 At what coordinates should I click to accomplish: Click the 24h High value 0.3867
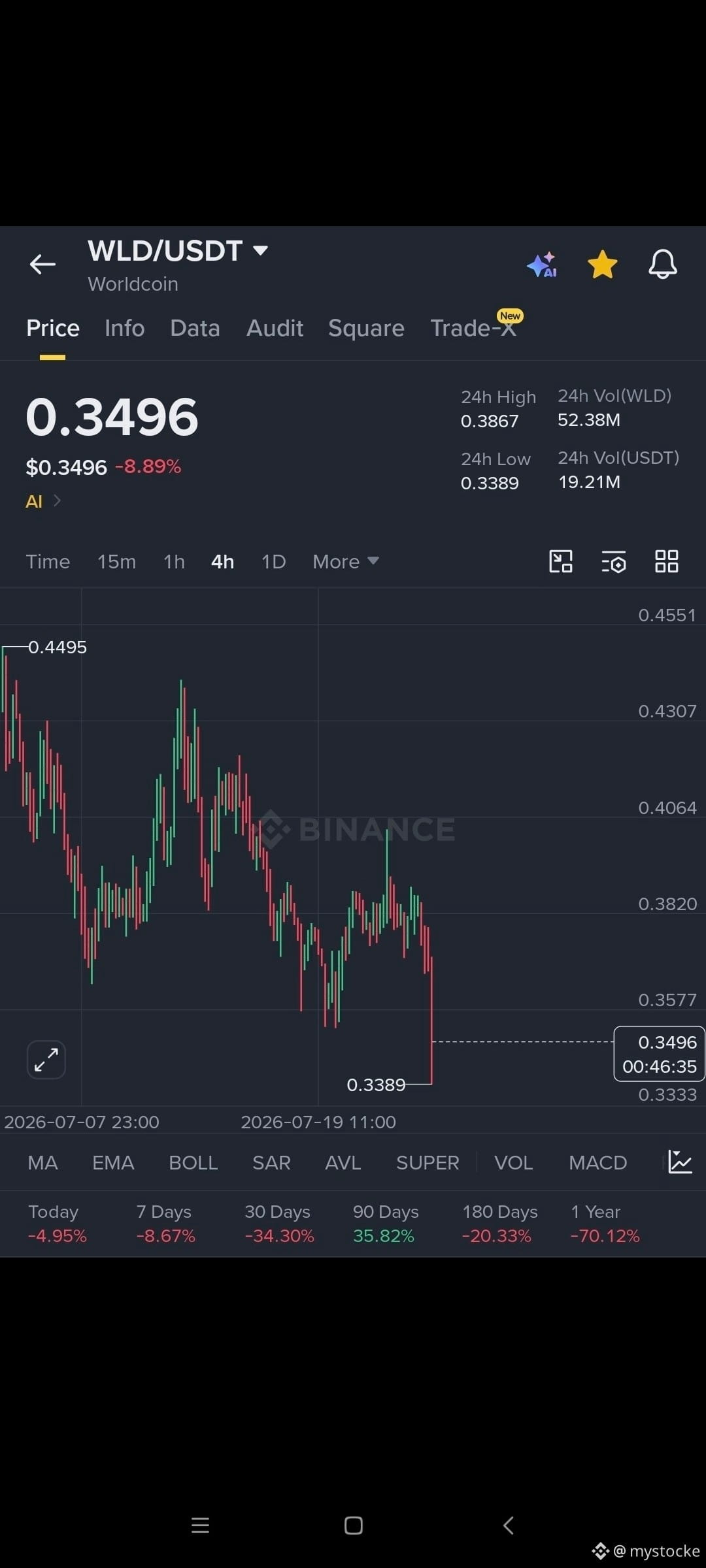tap(489, 421)
